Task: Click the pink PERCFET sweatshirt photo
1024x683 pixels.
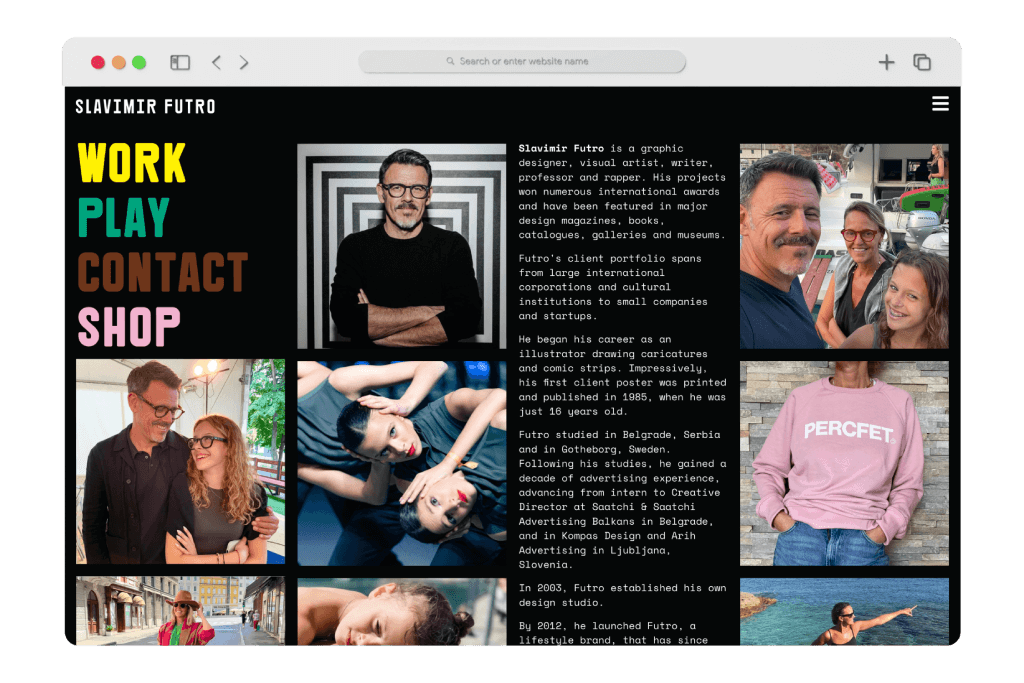Action: tap(844, 463)
